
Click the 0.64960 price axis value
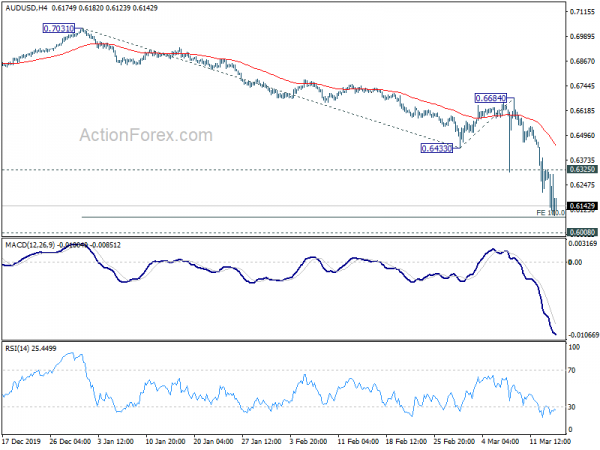click(x=582, y=135)
